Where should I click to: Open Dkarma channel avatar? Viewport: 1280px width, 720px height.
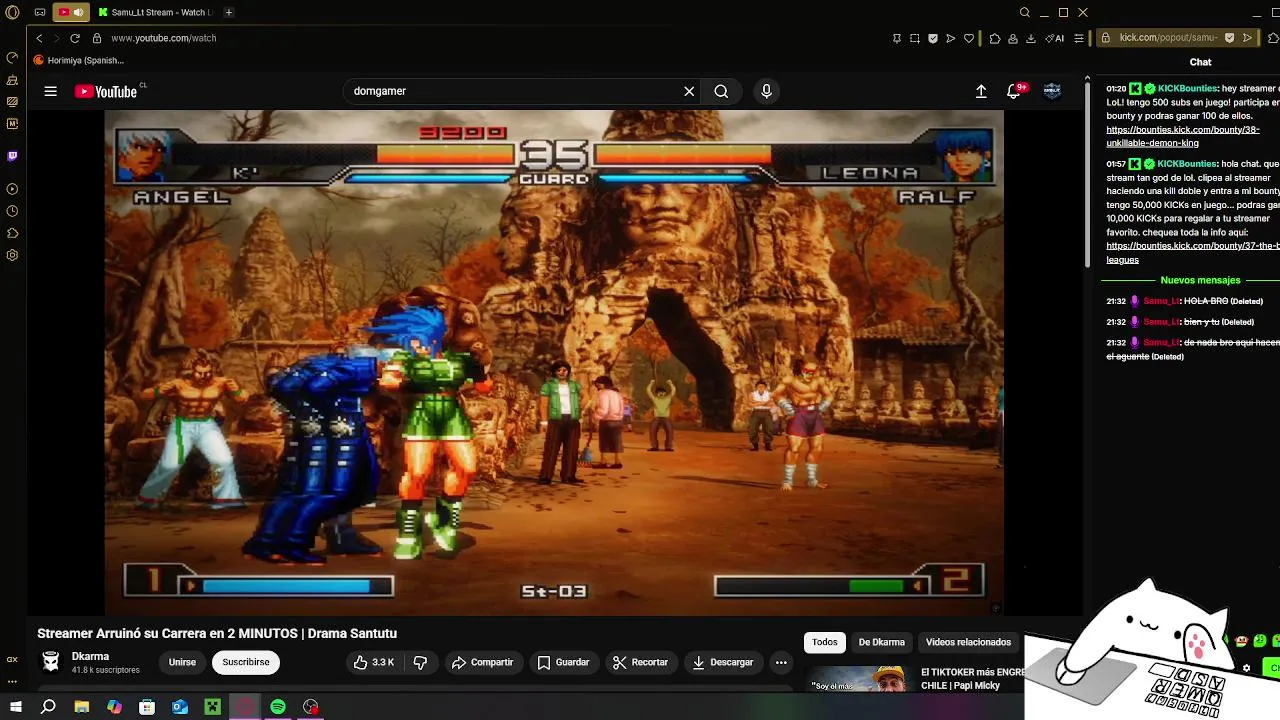click(50, 662)
